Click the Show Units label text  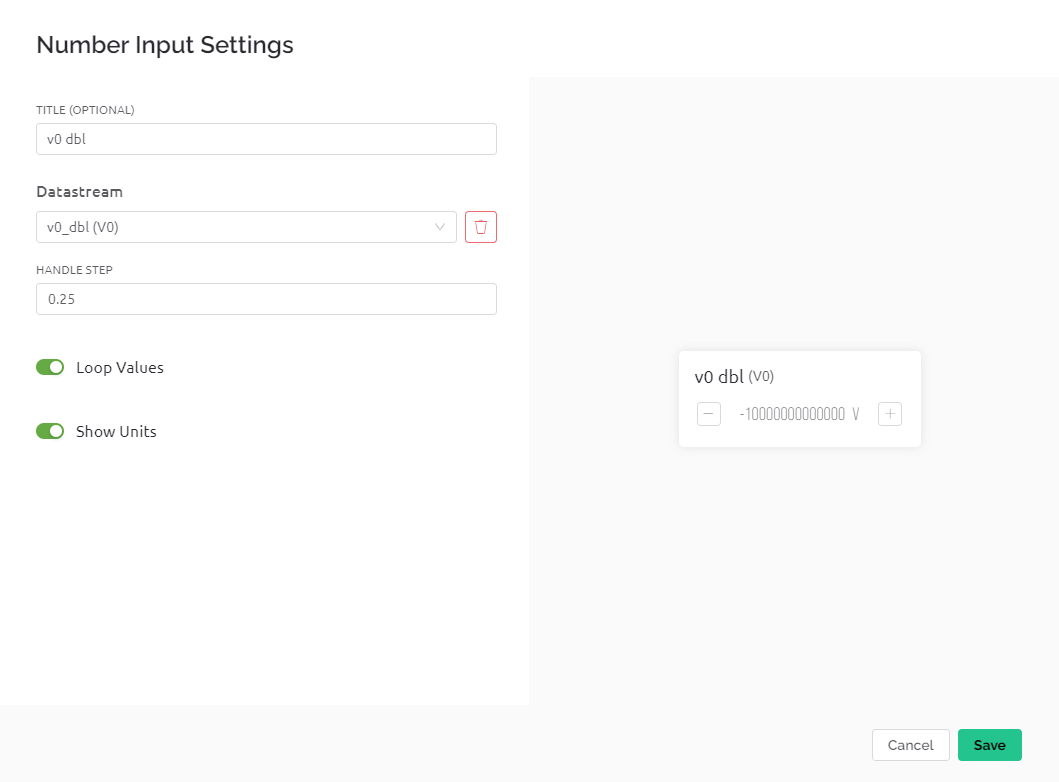coord(116,431)
